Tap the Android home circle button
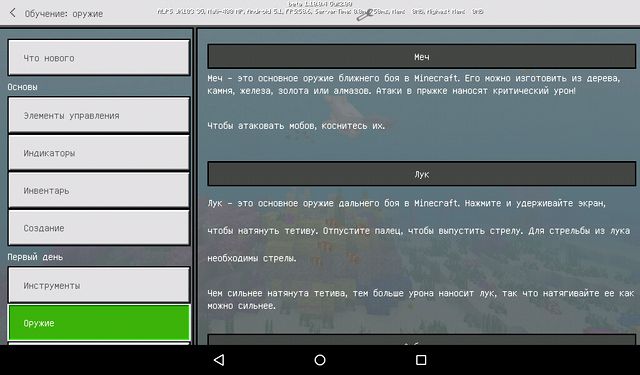640x375 pixels. (320, 359)
